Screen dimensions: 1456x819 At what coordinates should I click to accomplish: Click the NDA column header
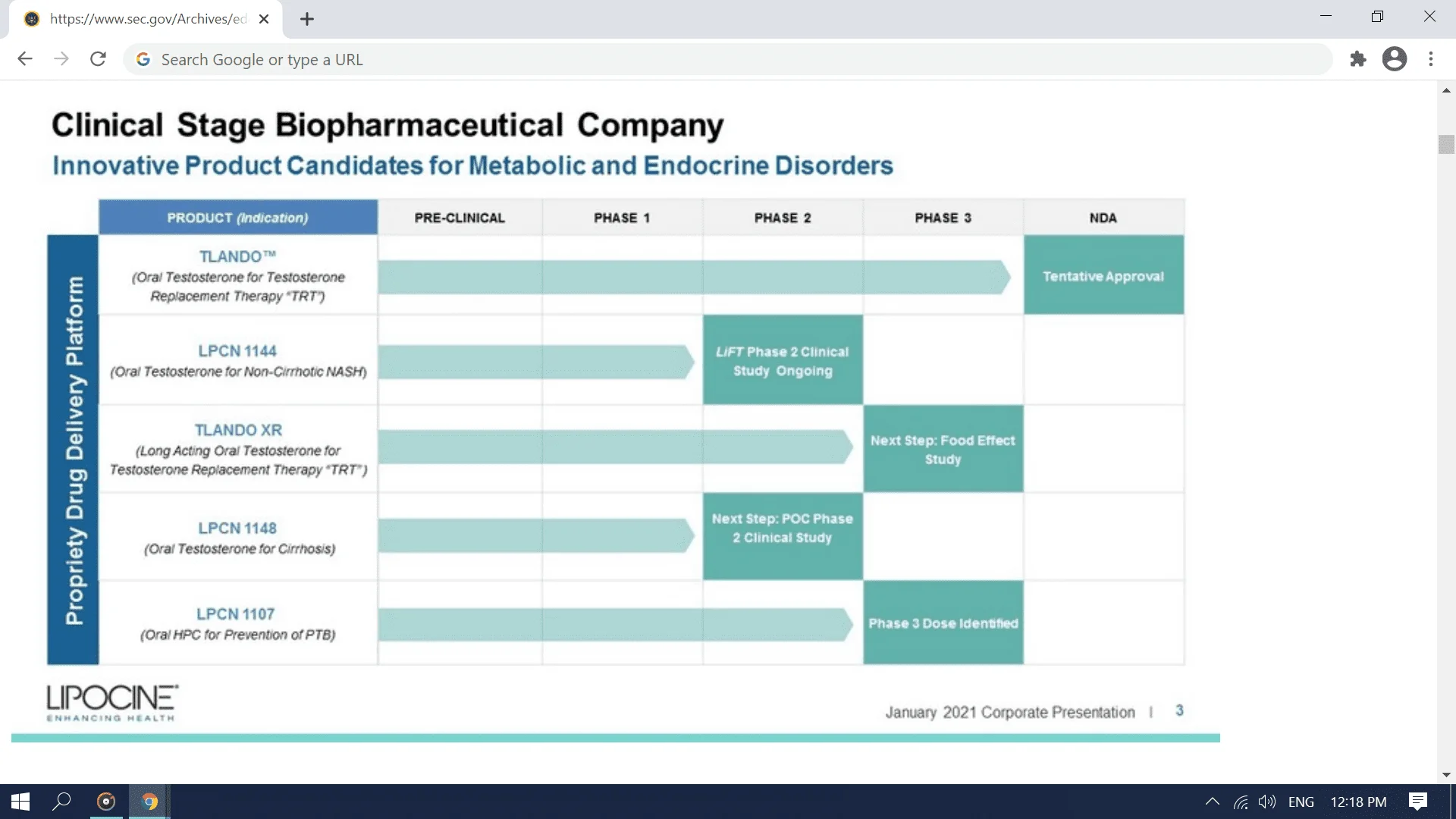[1103, 218]
